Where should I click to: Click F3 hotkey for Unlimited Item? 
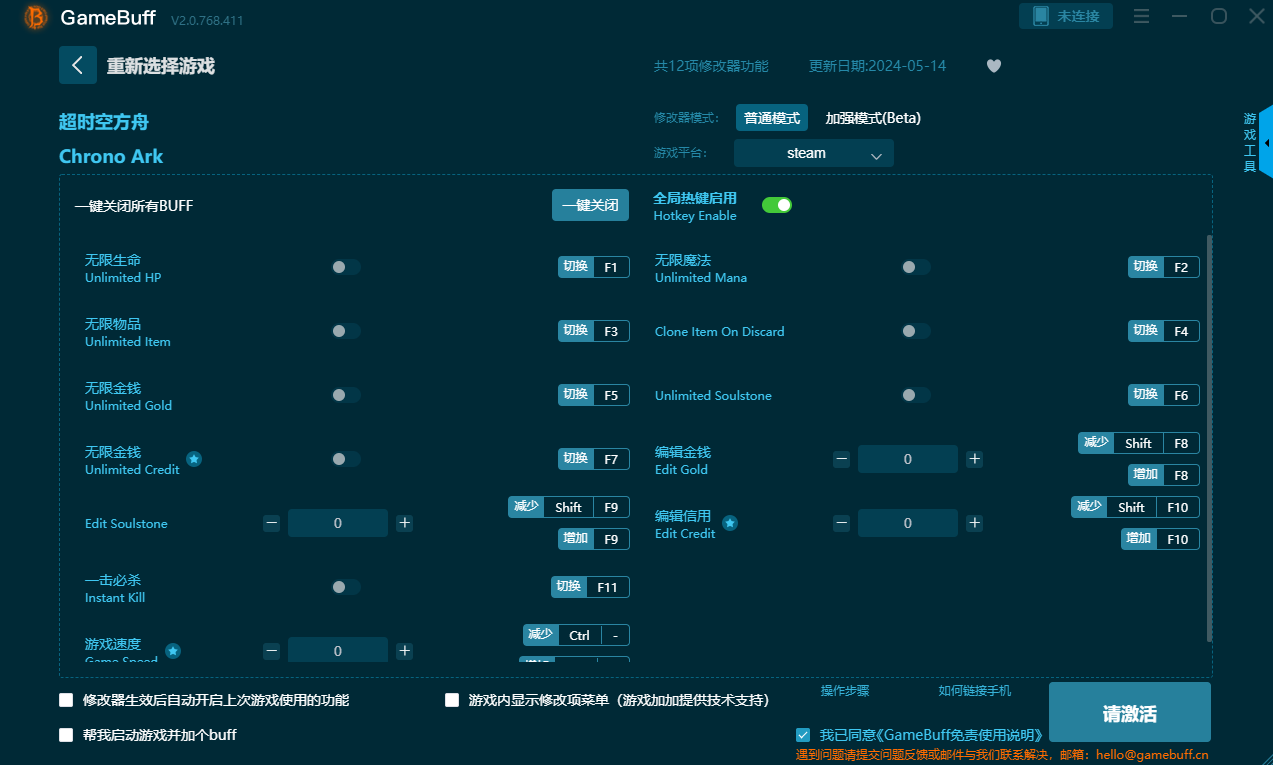[x=611, y=331]
